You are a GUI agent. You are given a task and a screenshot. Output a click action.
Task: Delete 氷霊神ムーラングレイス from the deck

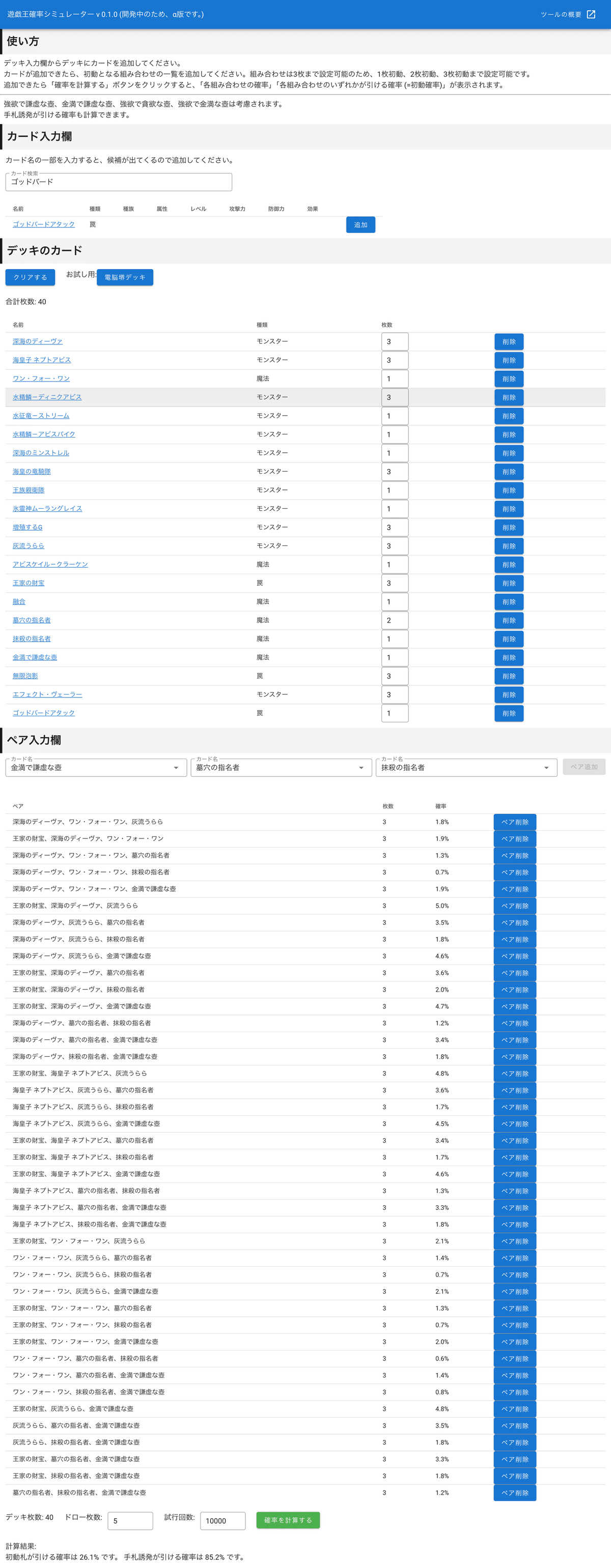pos(509,509)
